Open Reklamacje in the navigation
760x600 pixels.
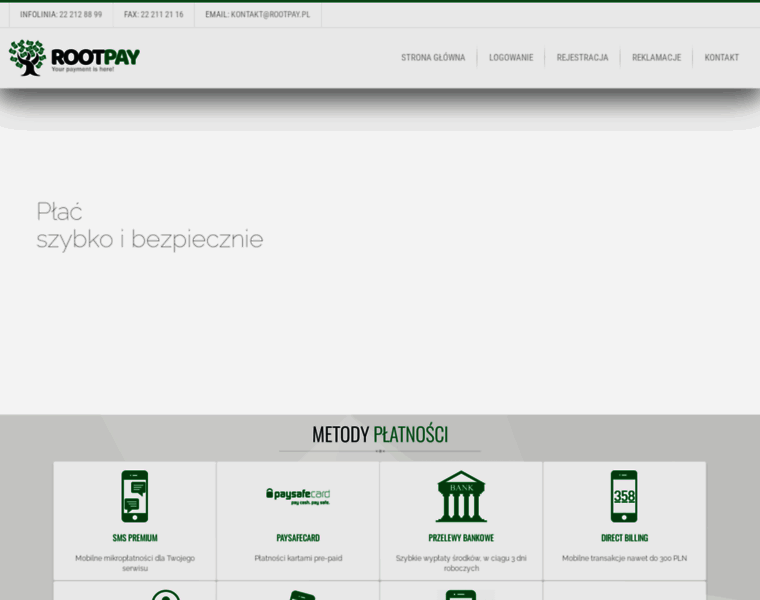(x=656, y=58)
